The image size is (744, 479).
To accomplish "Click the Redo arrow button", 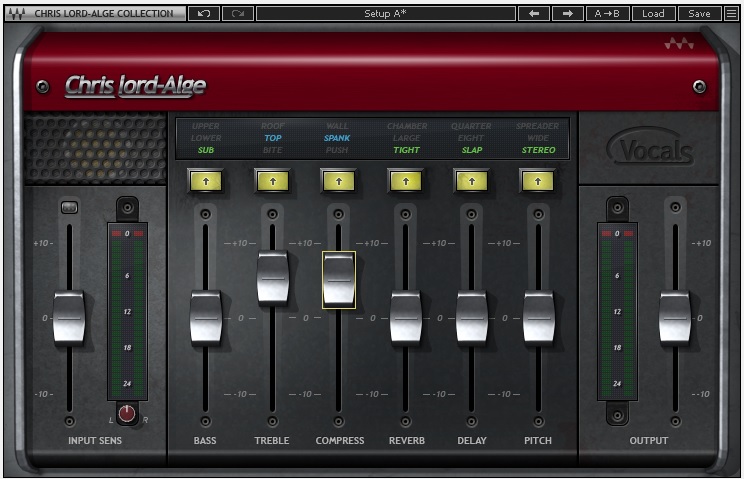I will tap(238, 13).
